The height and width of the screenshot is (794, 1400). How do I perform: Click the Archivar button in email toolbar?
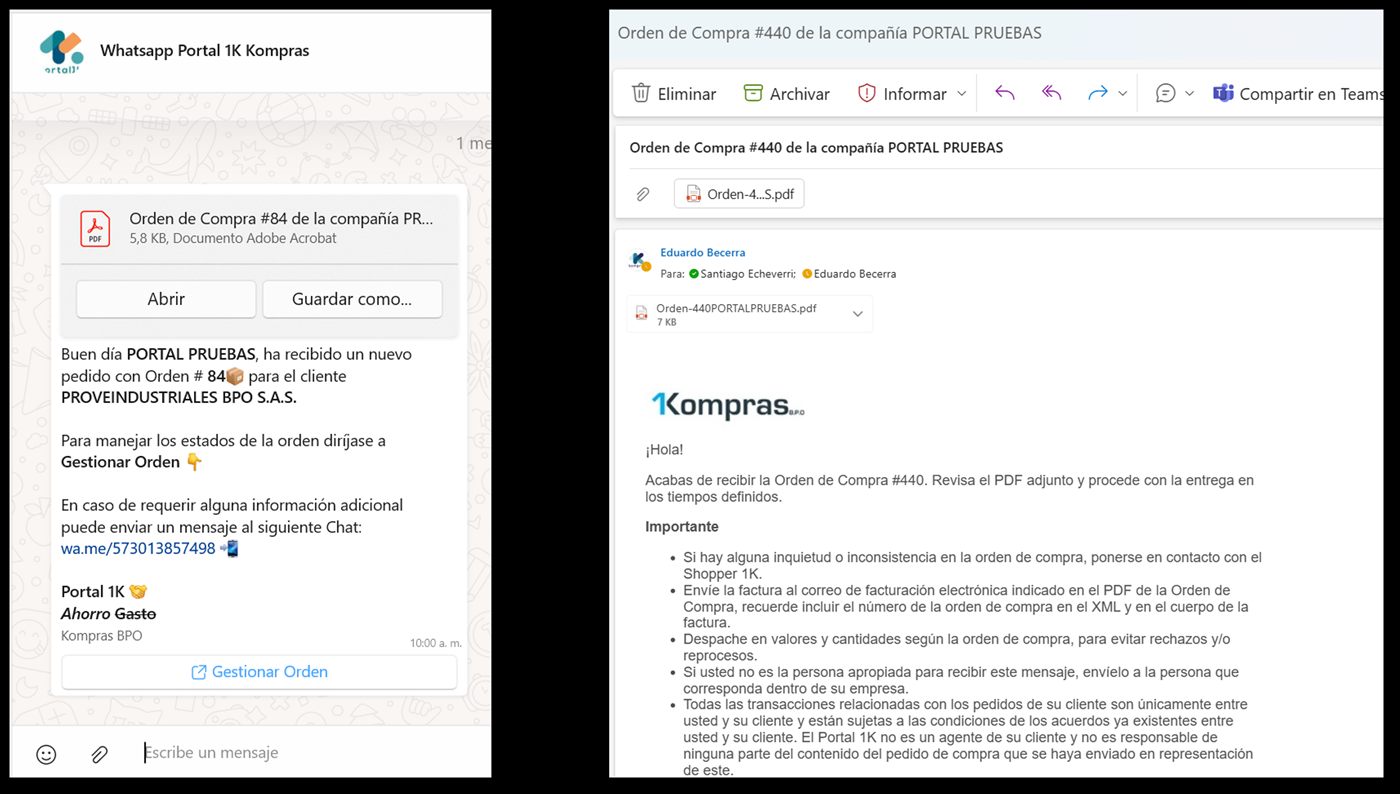point(786,93)
